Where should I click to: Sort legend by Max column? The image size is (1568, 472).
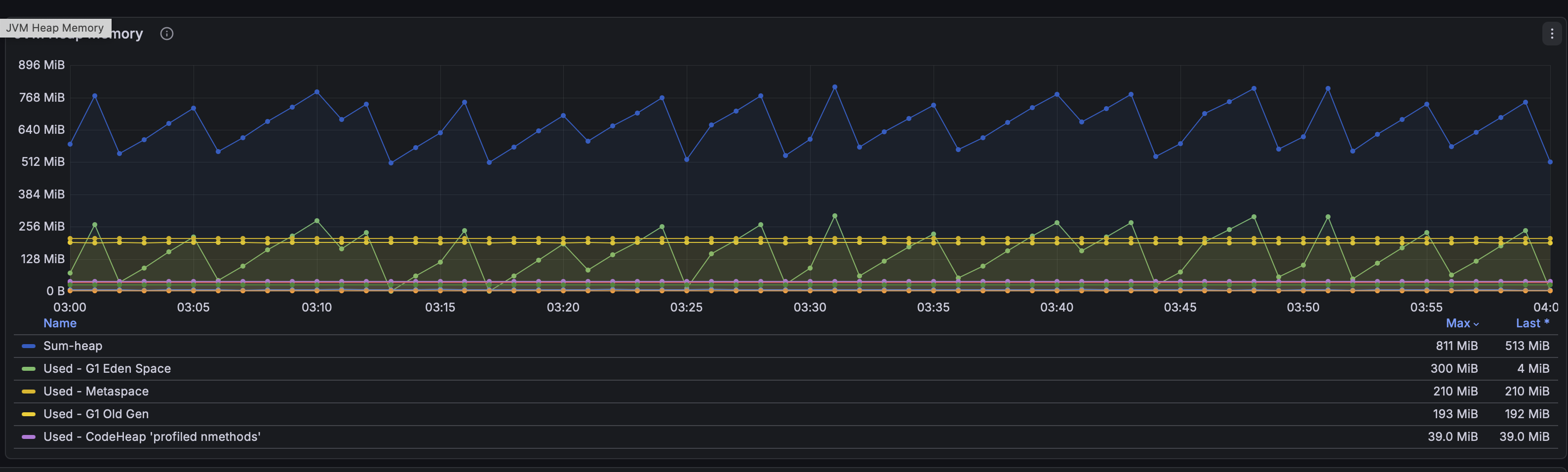click(x=1458, y=323)
